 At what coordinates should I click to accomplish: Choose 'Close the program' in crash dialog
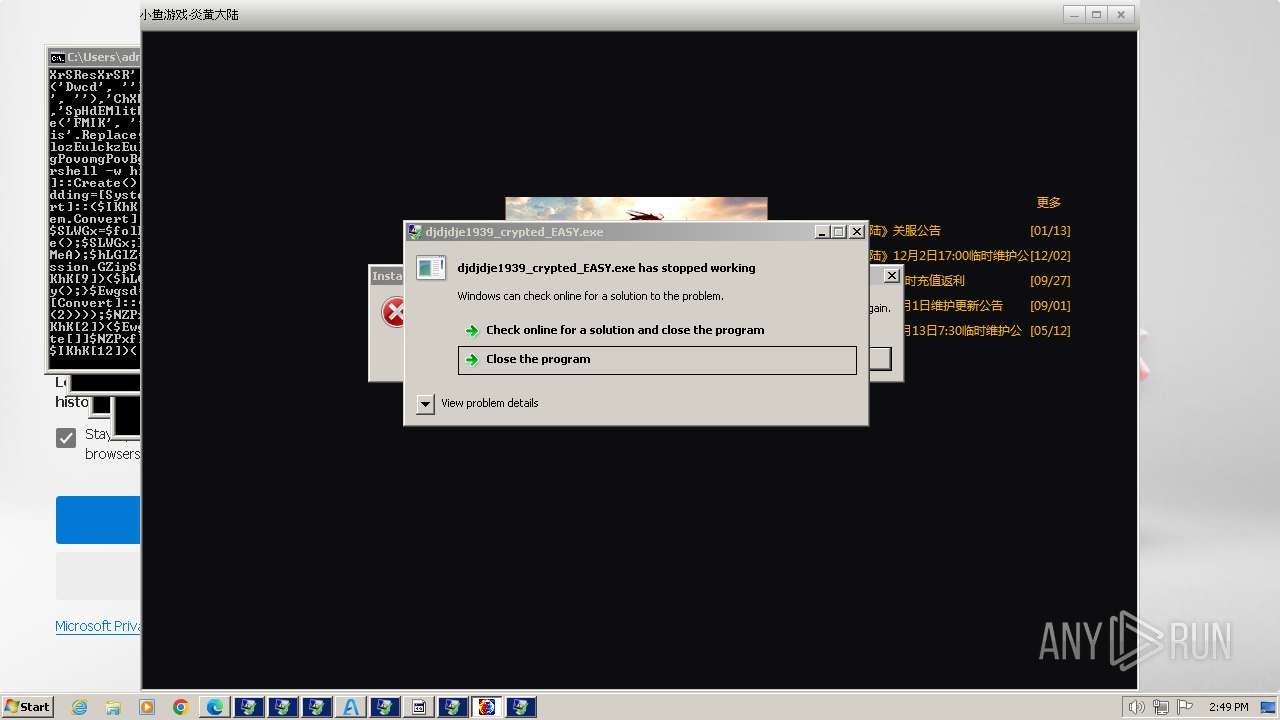pos(657,360)
